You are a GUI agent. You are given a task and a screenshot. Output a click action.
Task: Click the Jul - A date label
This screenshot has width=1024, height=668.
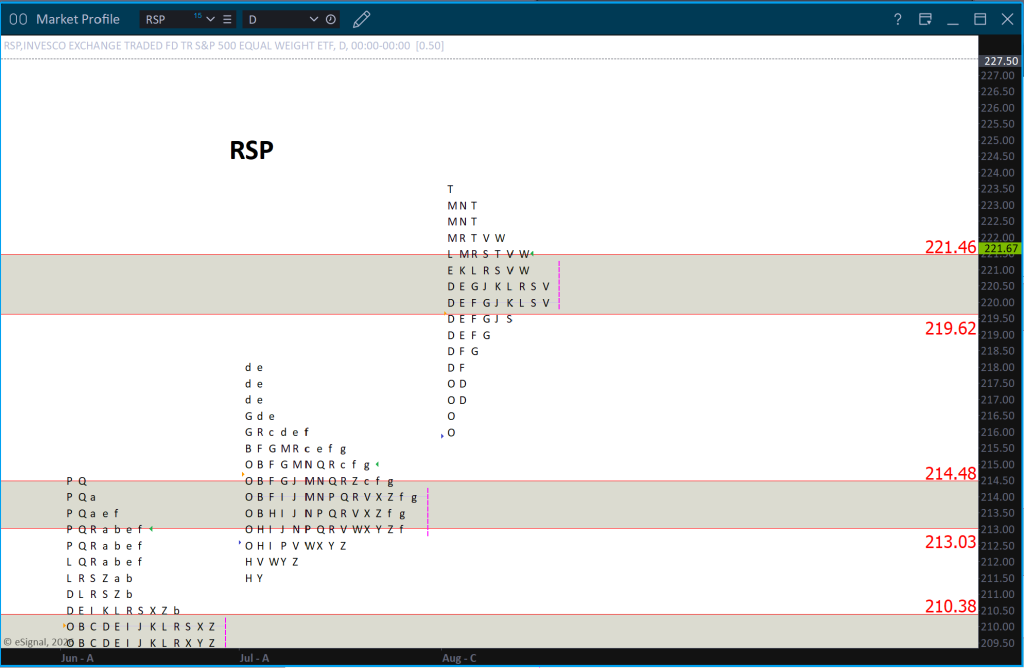pos(254,658)
